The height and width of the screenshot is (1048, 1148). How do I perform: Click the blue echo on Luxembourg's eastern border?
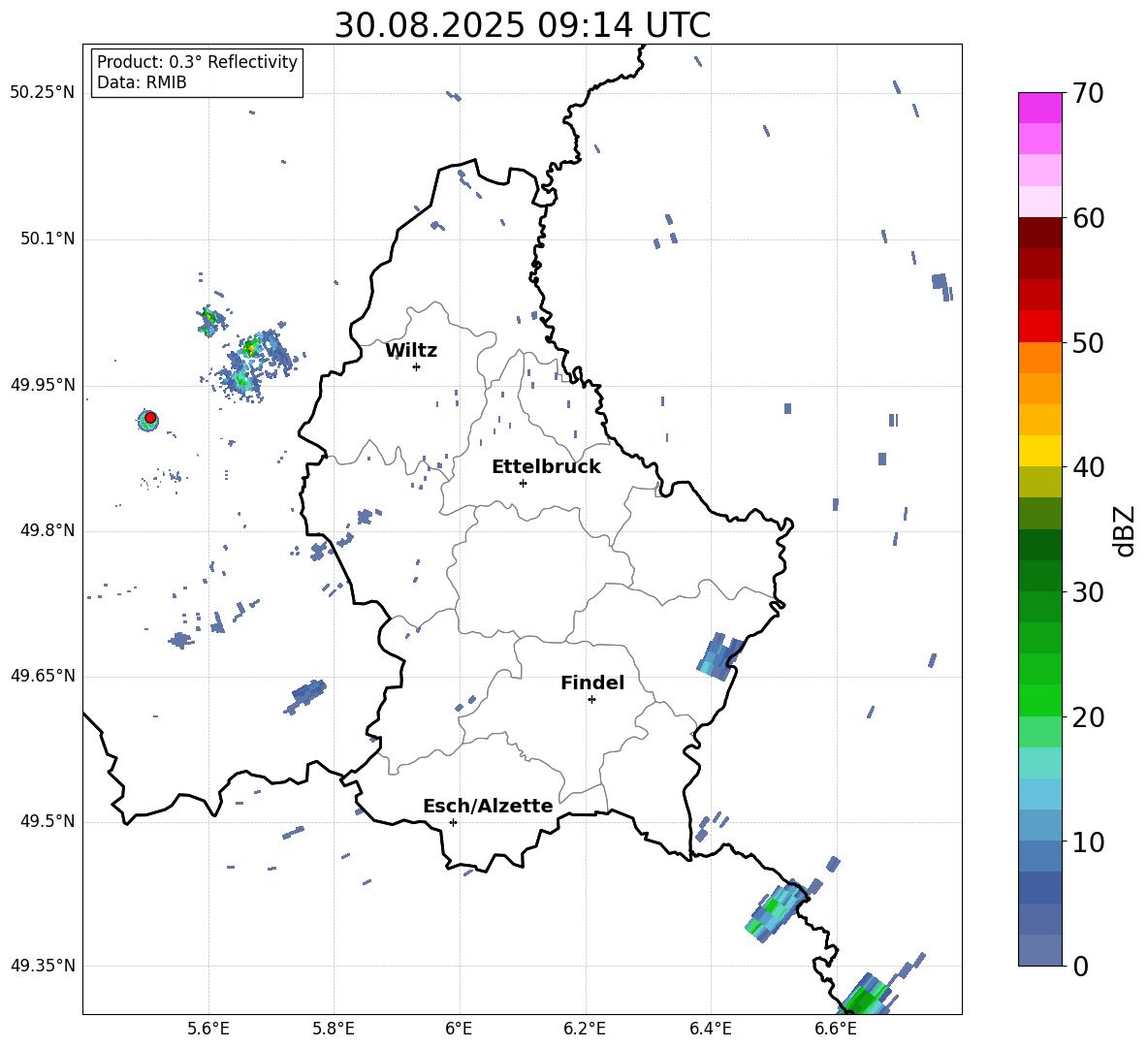(719, 656)
